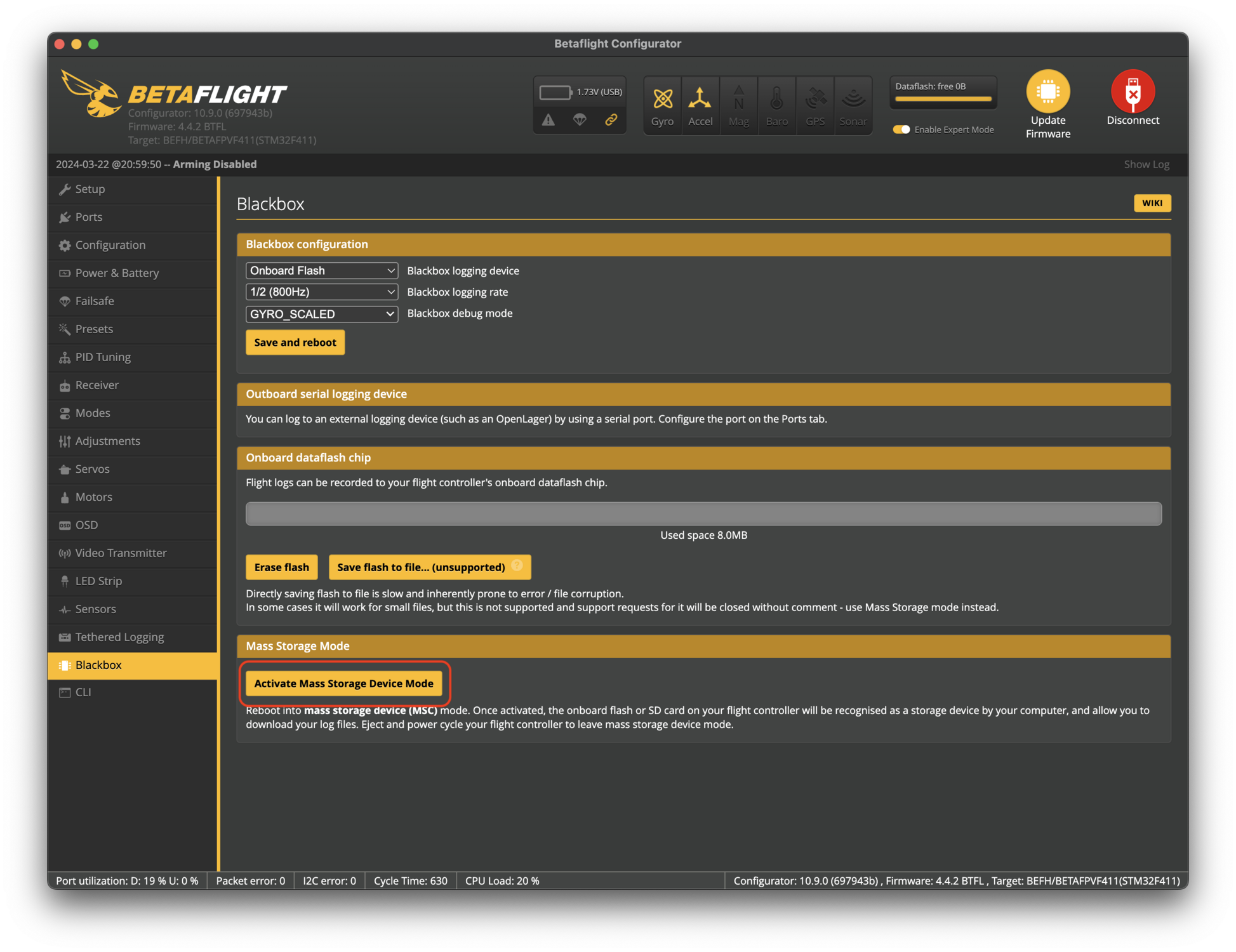Click the Update Firmware chip icon
The image size is (1236, 952).
(1047, 91)
